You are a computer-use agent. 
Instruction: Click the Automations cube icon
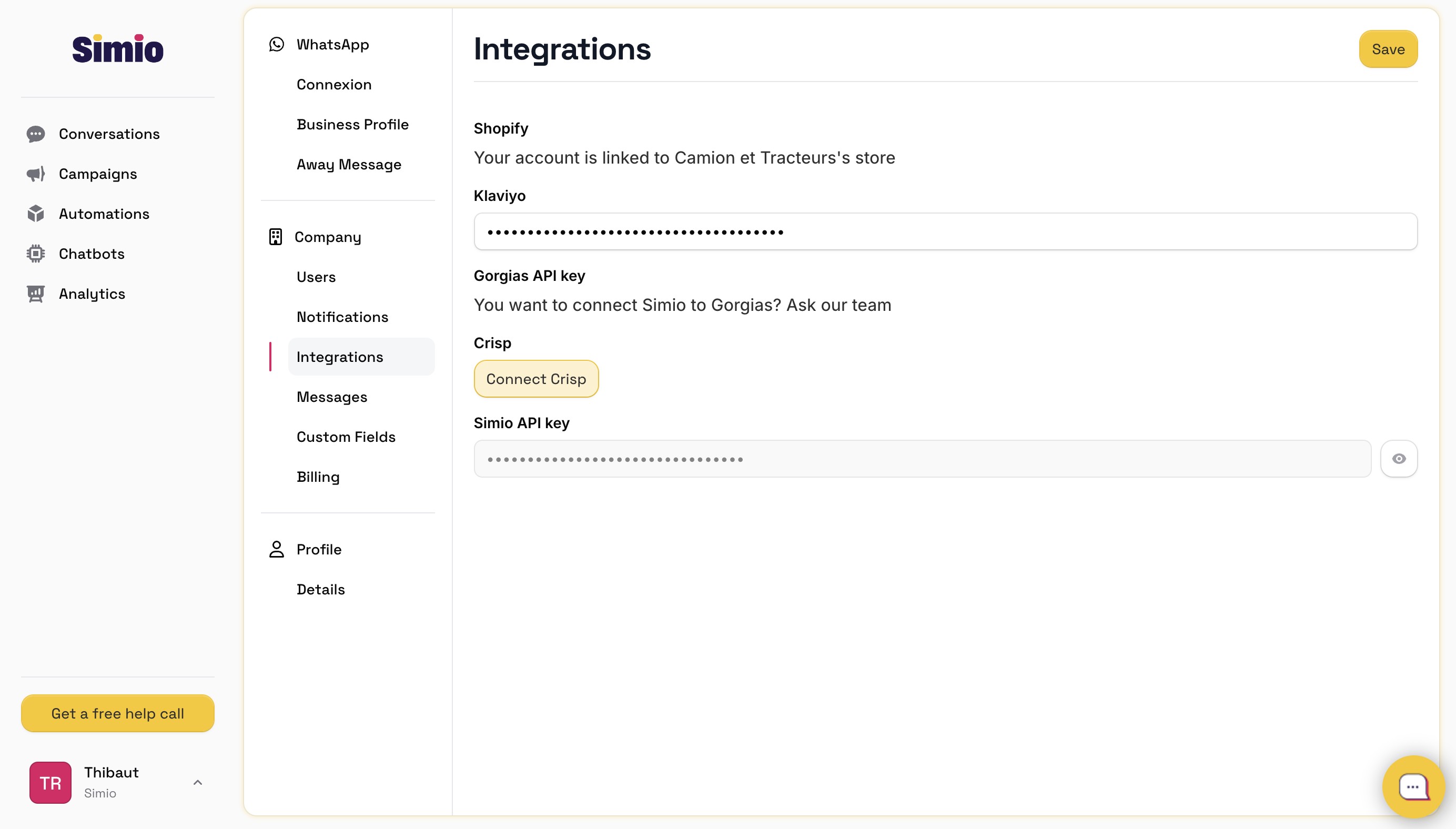[x=36, y=214]
